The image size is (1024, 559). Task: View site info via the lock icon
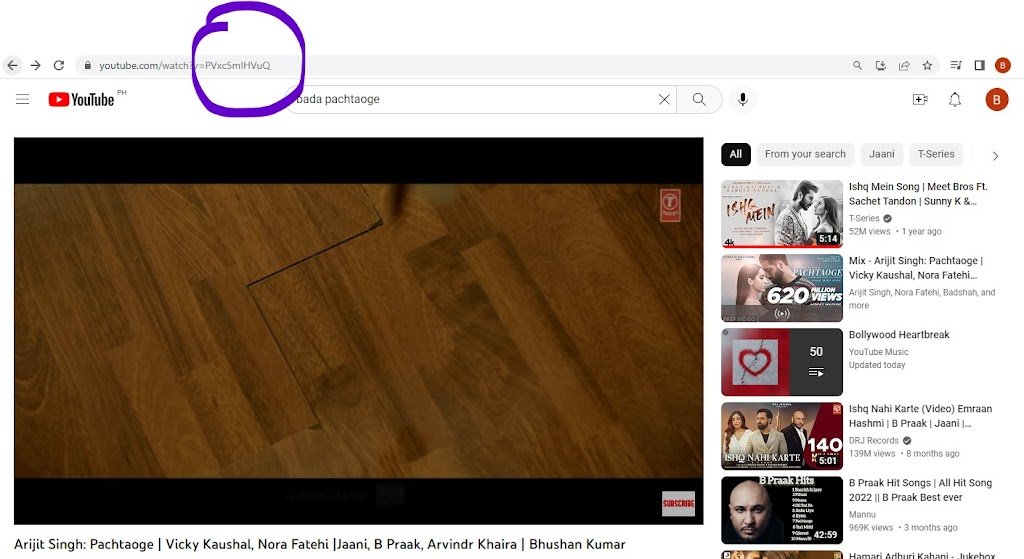tap(88, 65)
